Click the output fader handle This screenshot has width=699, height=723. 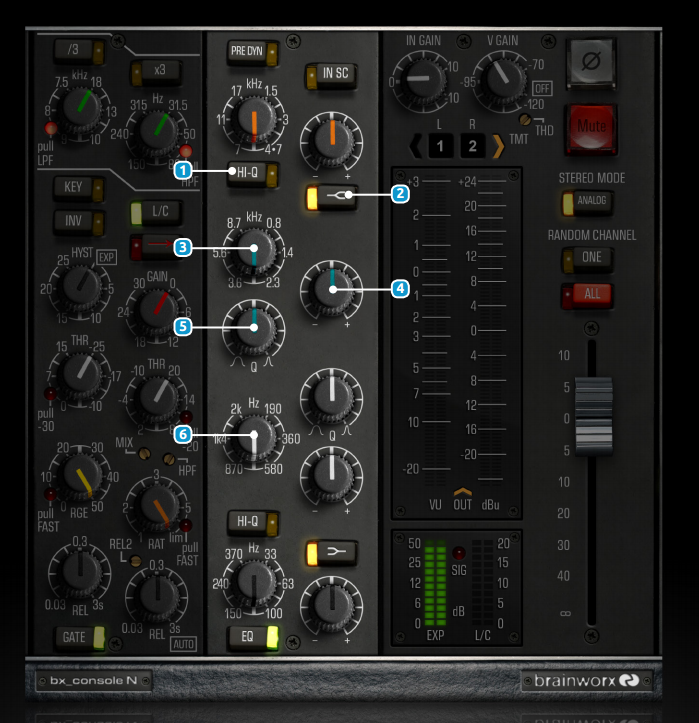click(x=594, y=416)
